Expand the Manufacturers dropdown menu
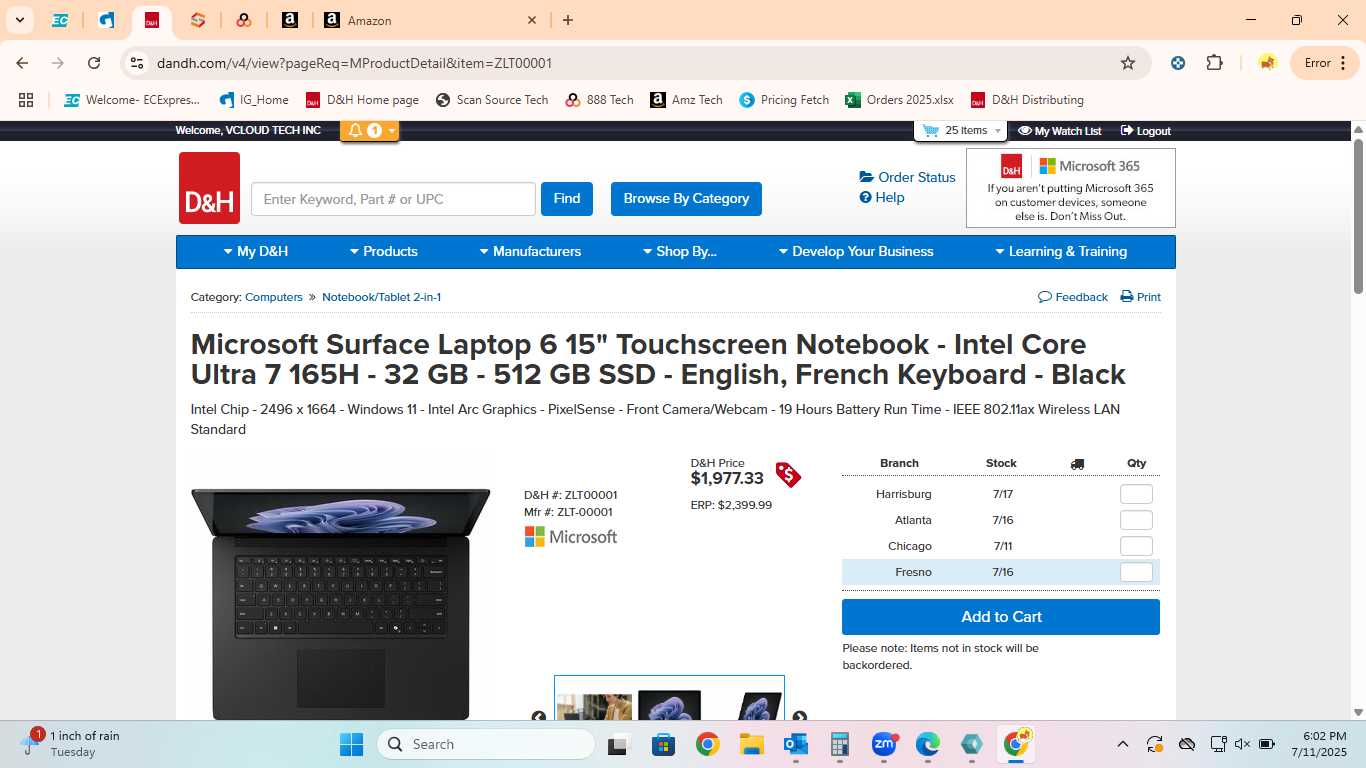 pyautogui.click(x=530, y=252)
